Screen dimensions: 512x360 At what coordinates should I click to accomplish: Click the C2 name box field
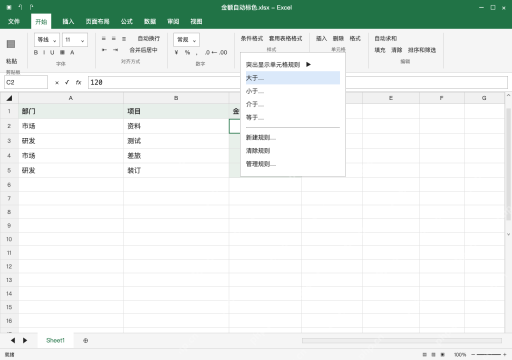[x=26, y=82]
